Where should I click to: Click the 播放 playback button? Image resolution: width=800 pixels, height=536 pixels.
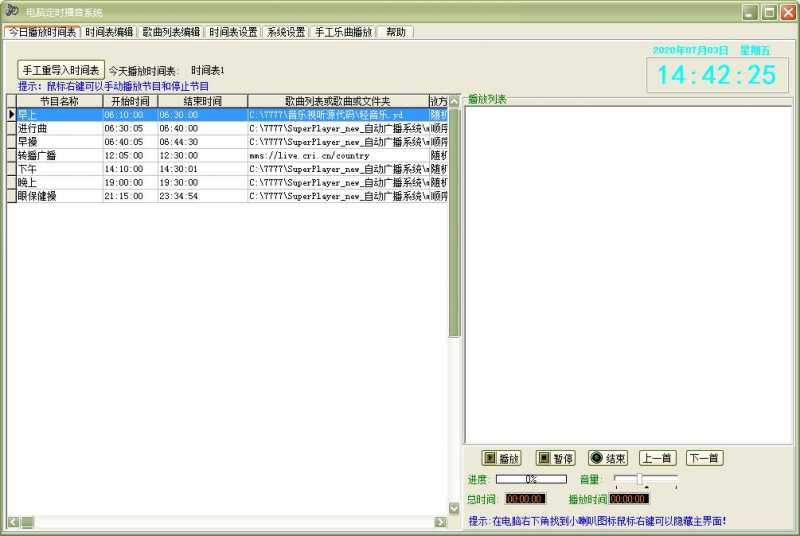click(x=501, y=458)
